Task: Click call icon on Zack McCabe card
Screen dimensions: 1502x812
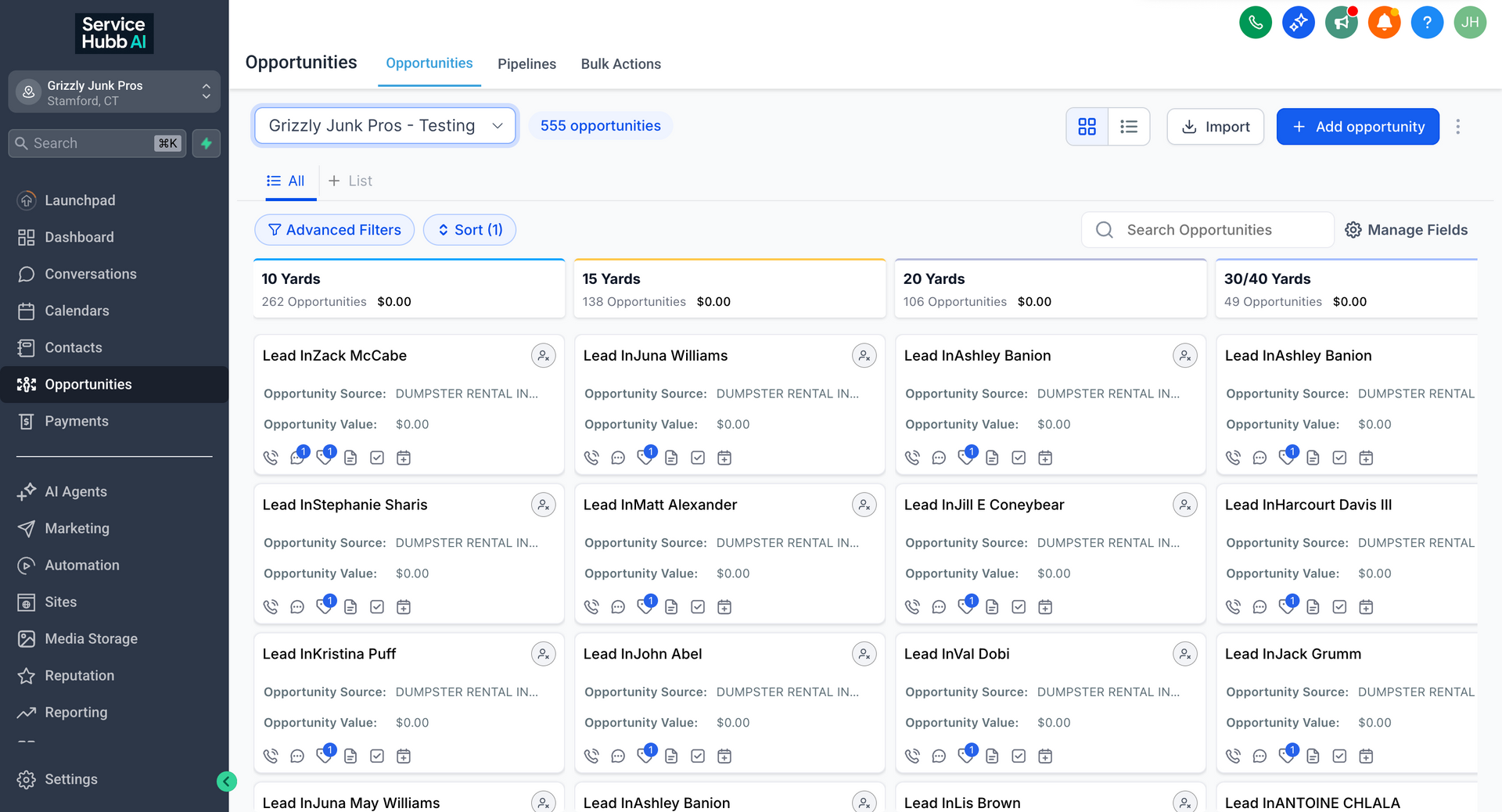Action: 271,458
